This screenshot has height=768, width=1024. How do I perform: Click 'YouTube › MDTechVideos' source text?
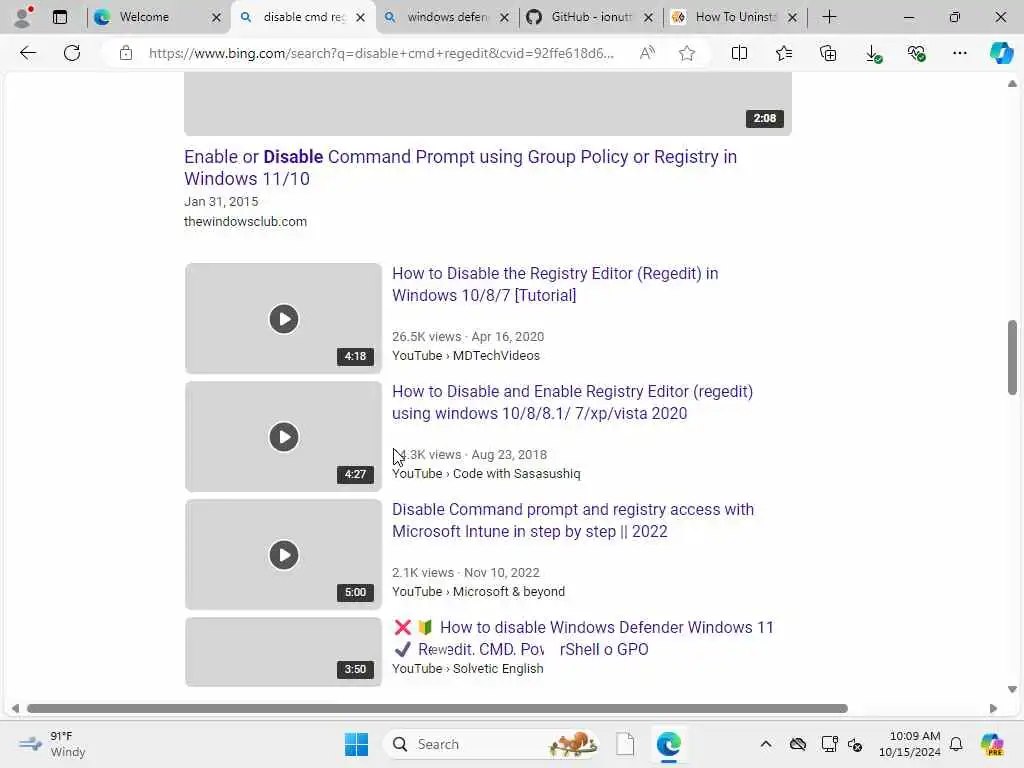pos(466,355)
